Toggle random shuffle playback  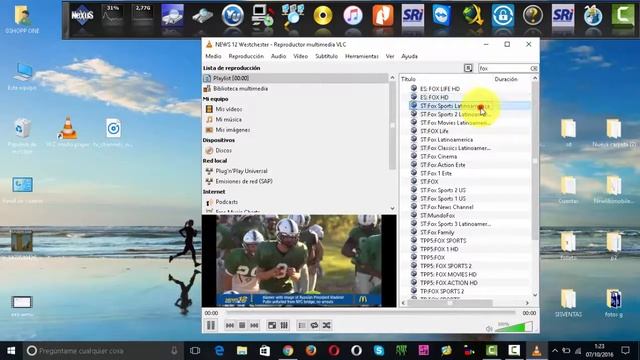[x=327, y=325]
